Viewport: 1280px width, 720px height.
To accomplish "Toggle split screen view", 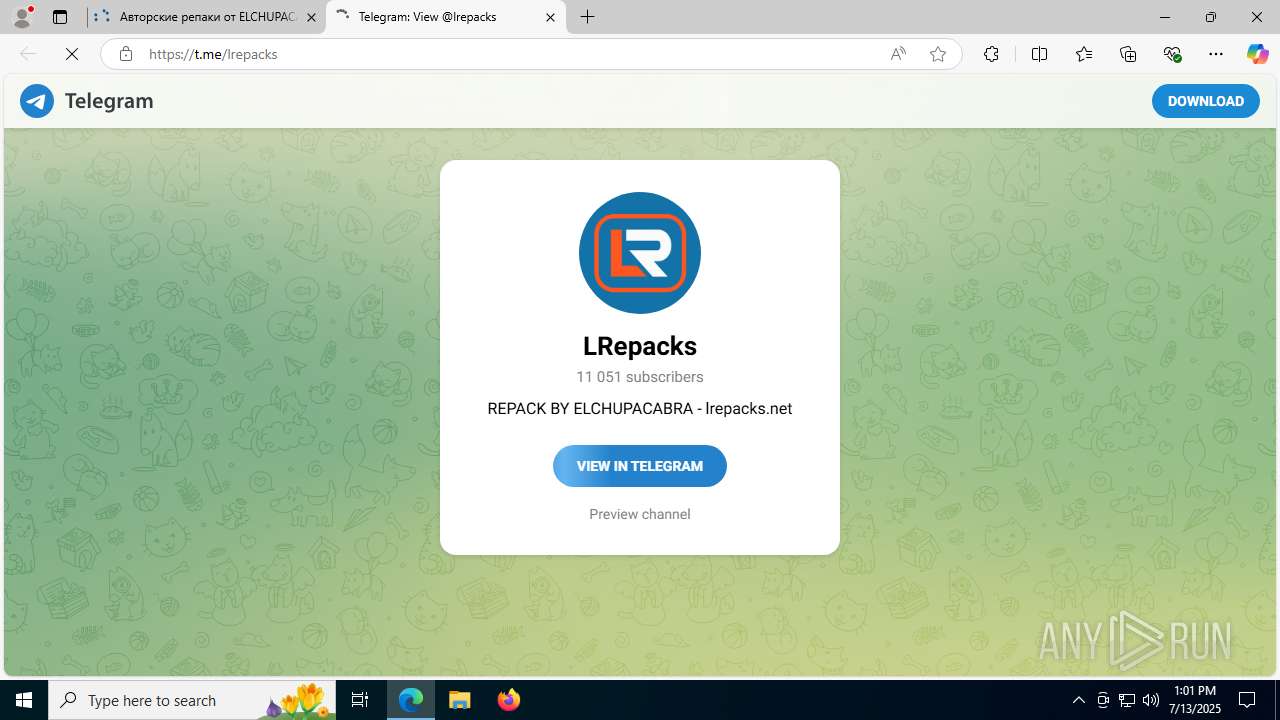I will tap(1040, 54).
